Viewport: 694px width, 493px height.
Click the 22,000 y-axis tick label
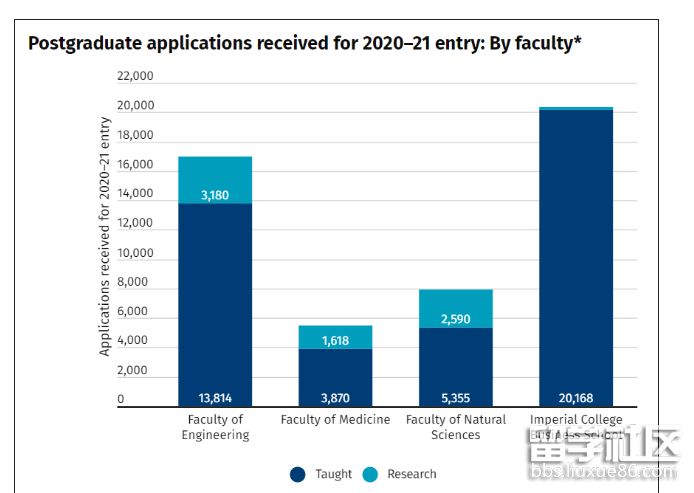(x=135, y=77)
